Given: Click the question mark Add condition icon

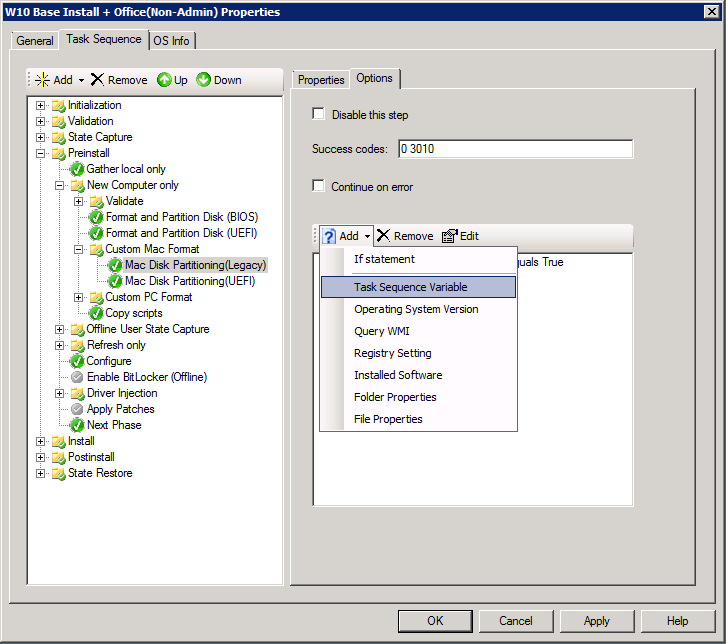Looking at the screenshot, I should pyautogui.click(x=329, y=236).
